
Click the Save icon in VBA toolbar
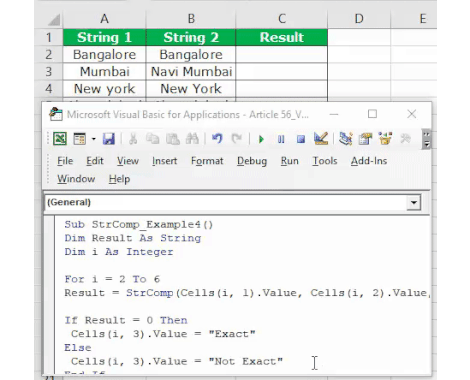(109, 139)
